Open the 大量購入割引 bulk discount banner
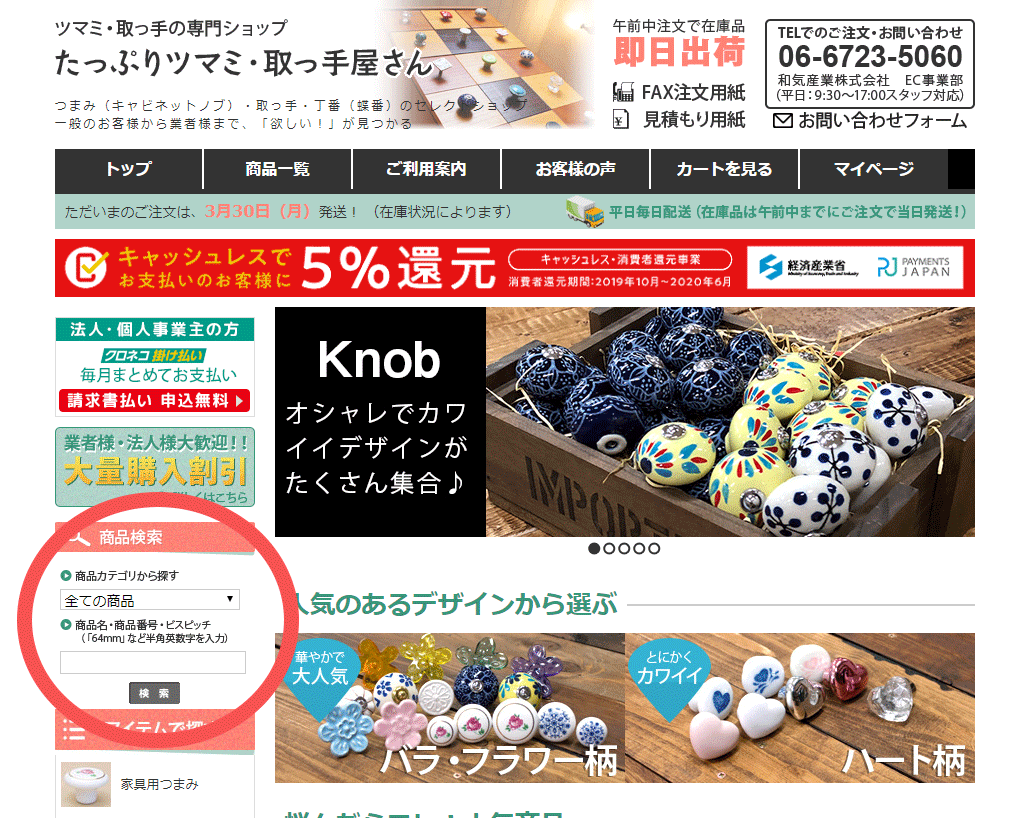Image resolution: width=1027 pixels, height=818 pixels. click(x=155, y=468)
